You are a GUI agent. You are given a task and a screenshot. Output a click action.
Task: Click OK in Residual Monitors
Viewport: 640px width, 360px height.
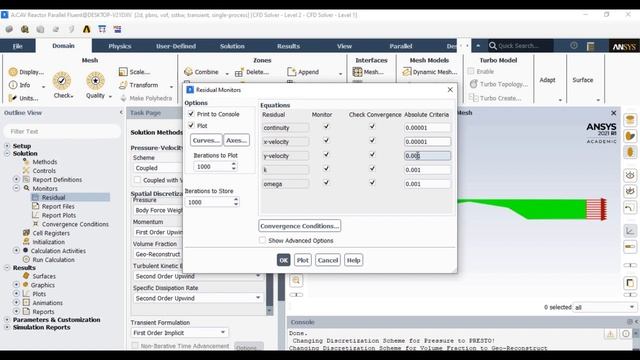[283, 260]
